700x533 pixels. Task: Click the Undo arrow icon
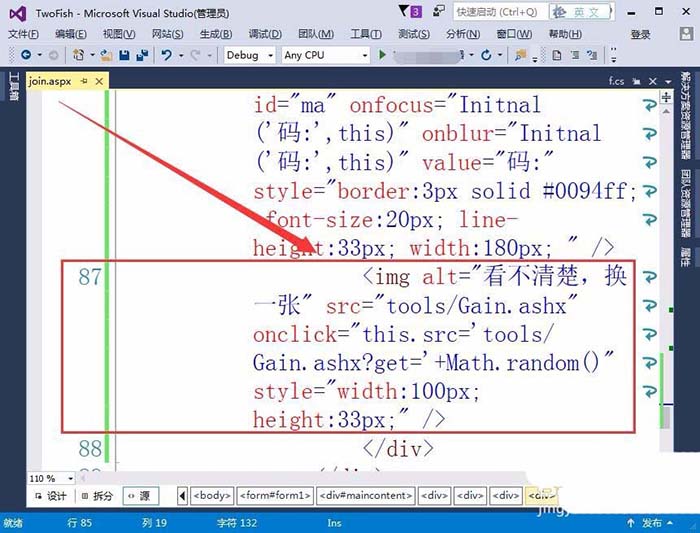pos(167,55)
